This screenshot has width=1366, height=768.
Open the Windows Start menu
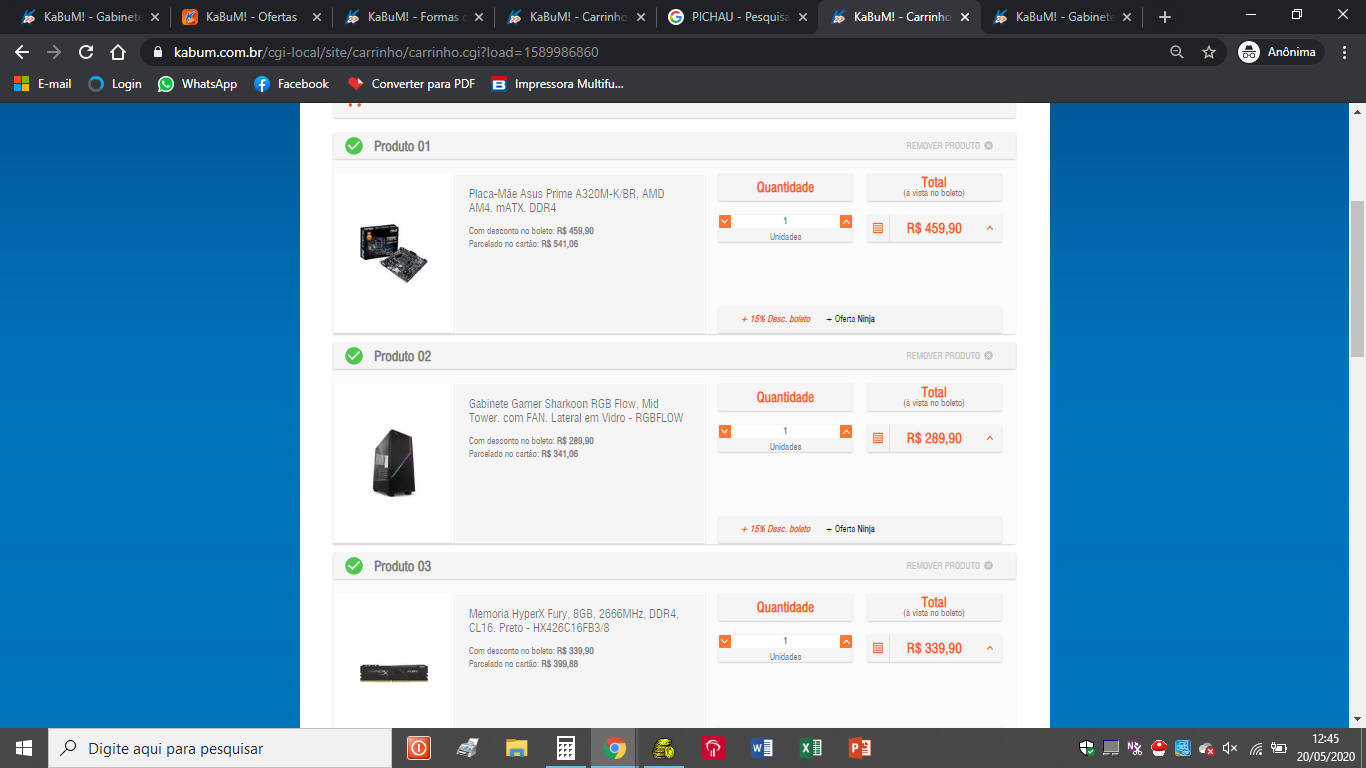click(24, 748)
